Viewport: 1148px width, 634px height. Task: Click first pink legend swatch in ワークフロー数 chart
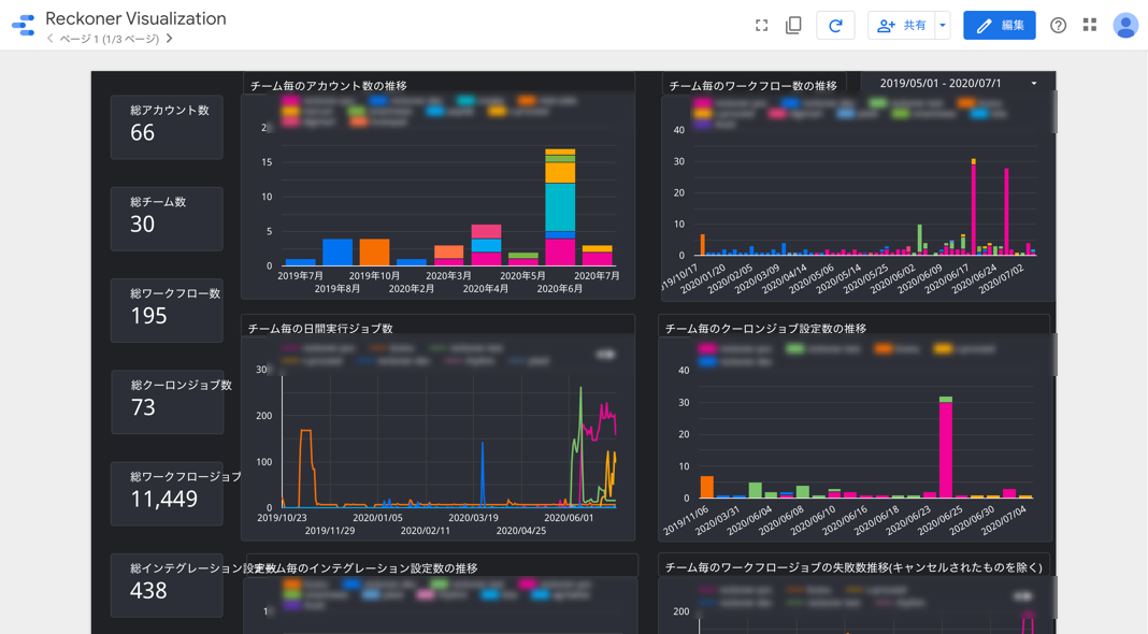[x=700, y=102]
